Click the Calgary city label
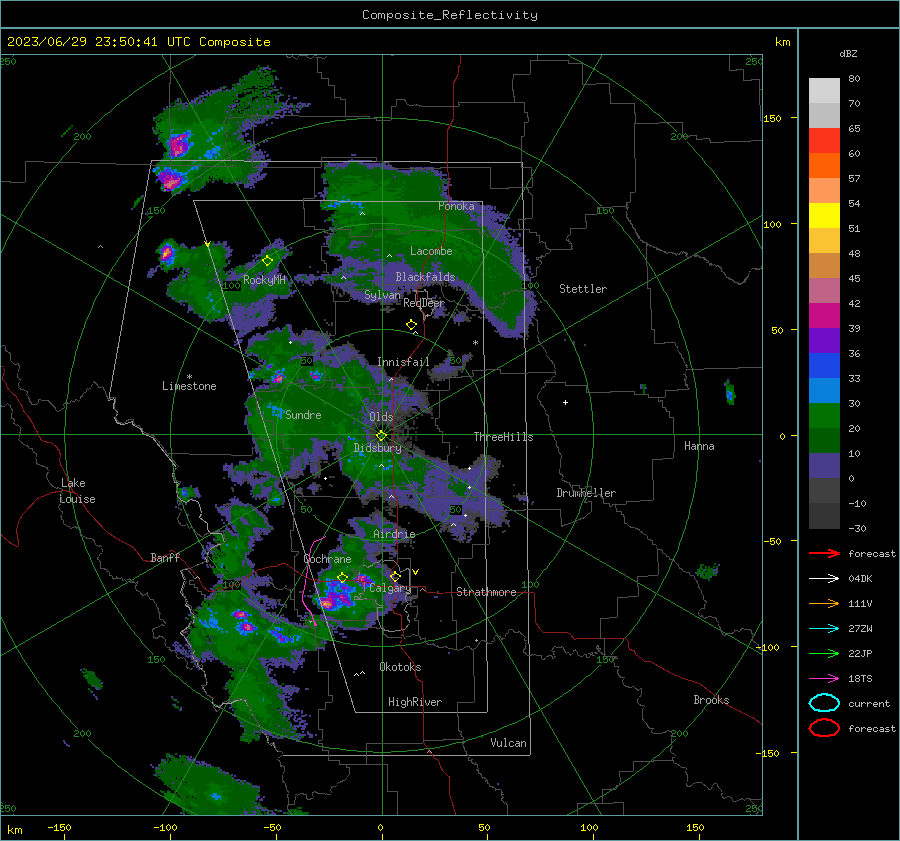900x841 pixels. (390, 588)
